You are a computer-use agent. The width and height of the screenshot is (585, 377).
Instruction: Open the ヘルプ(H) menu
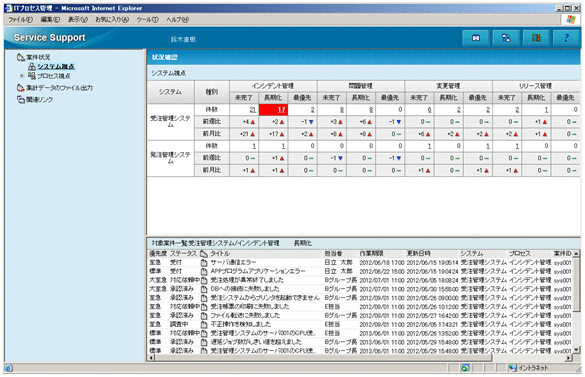(x=178, y=19)
